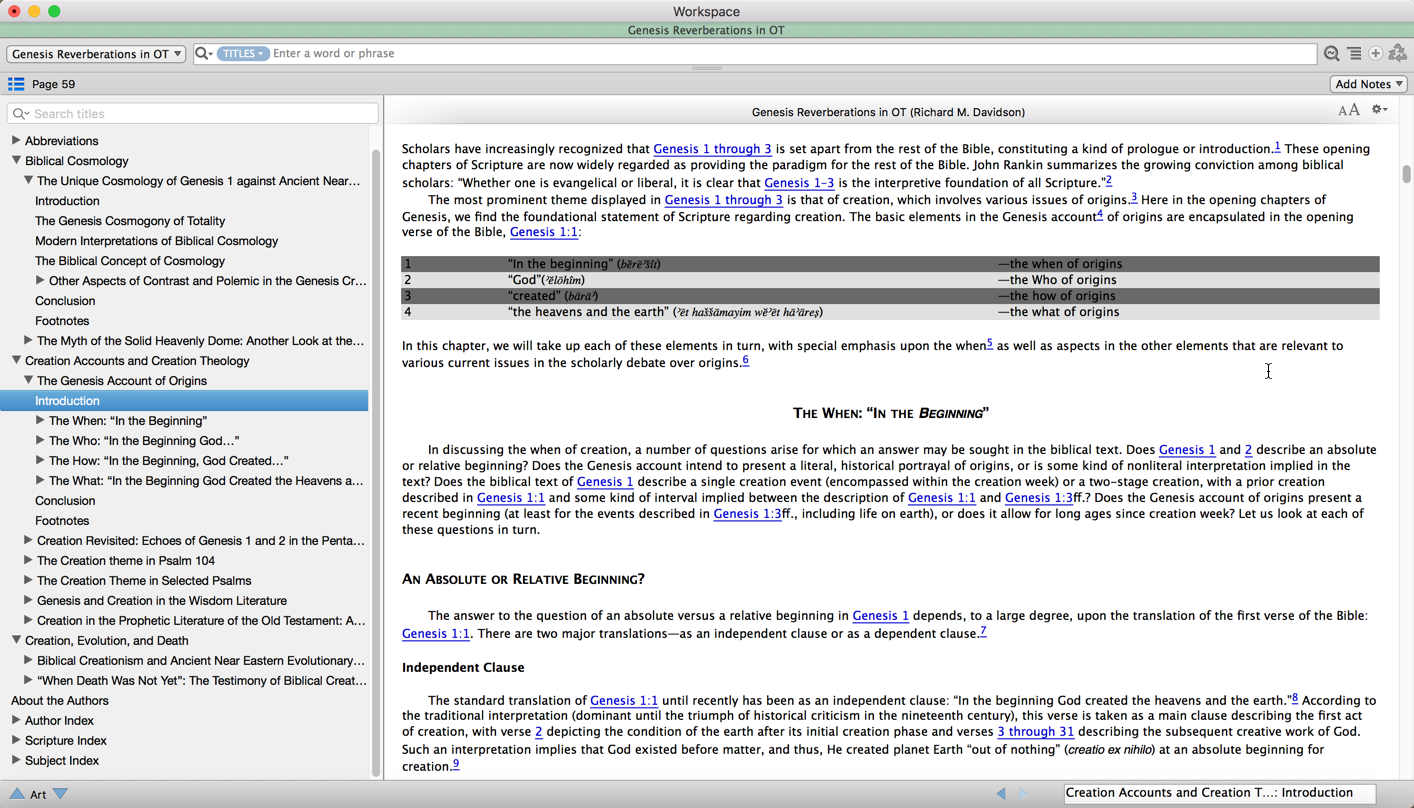Collapse The Unique Cosmology of Genesis 1 node
This screenshot has width=1414, height=808.
(28, 181)
